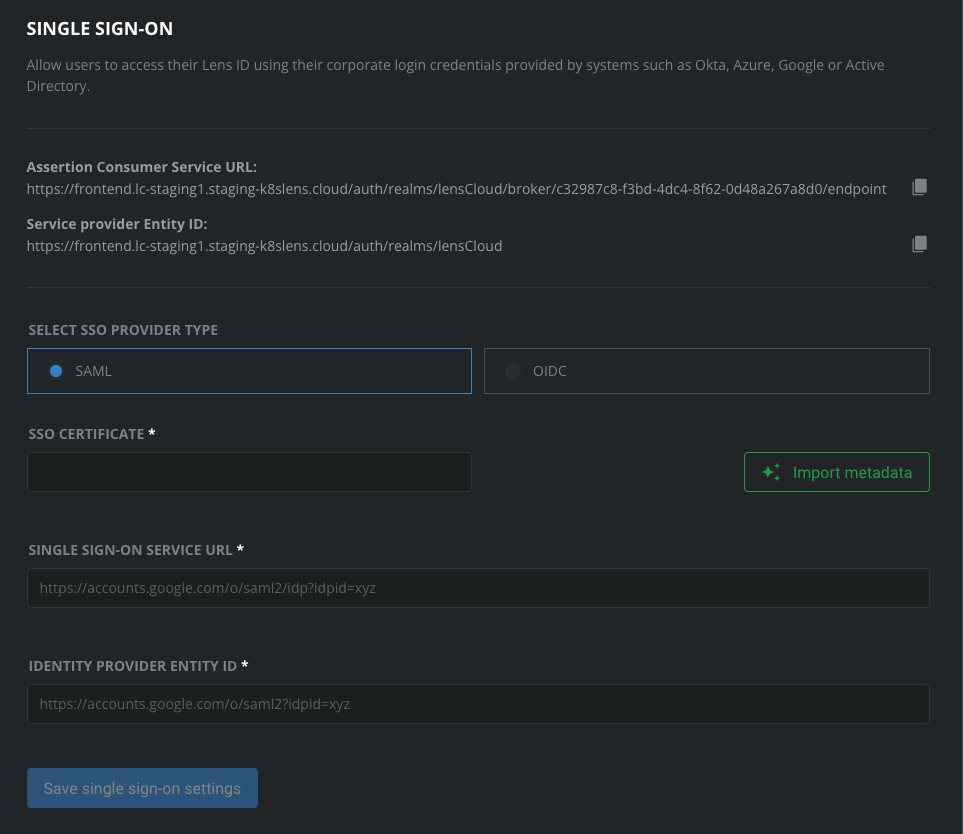Copy the Service provider Entity ID
The height and width of the screenshot is (834, 963).
[919, 244]
